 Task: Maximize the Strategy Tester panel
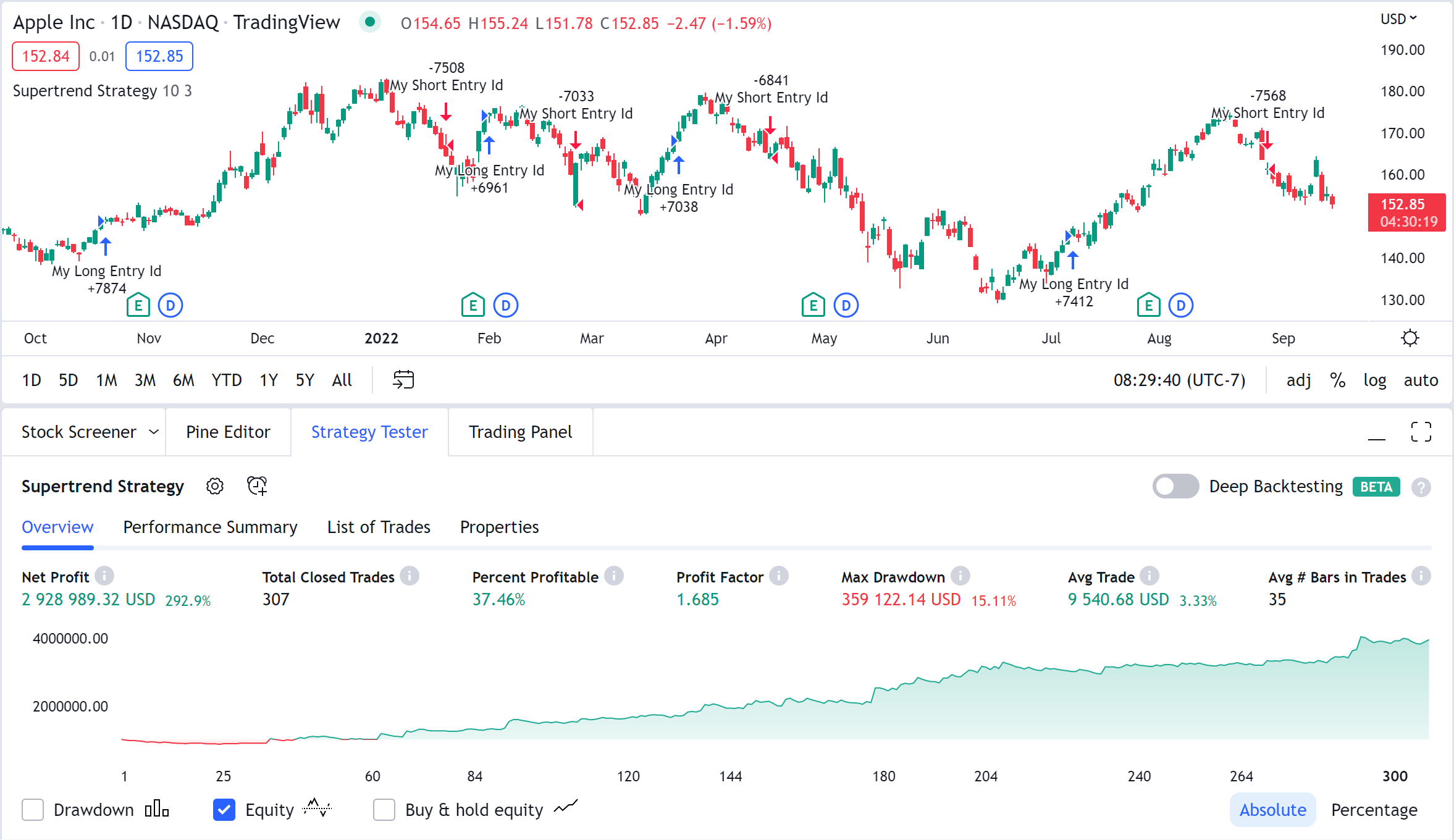(x=1421, y=431)
